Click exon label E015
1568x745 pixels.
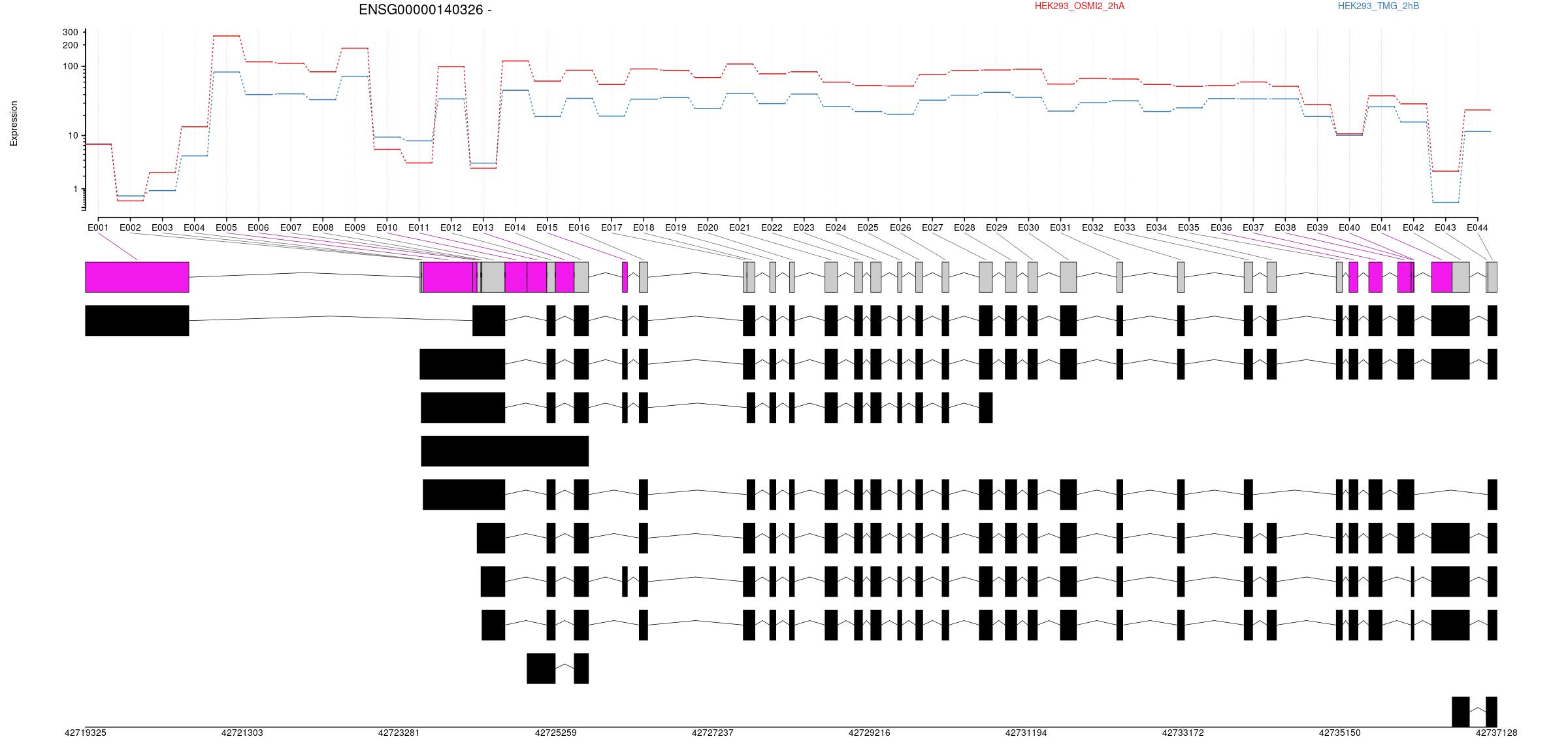547,227
